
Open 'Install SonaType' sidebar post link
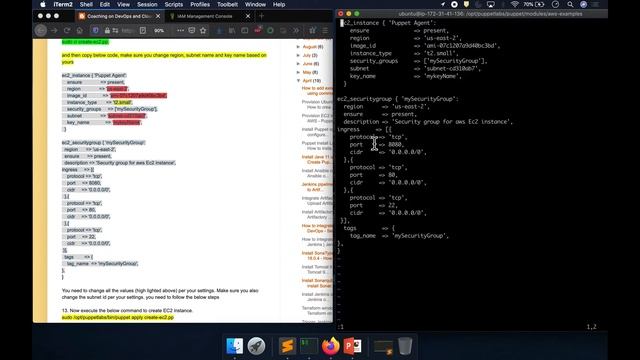pos(317,256)
